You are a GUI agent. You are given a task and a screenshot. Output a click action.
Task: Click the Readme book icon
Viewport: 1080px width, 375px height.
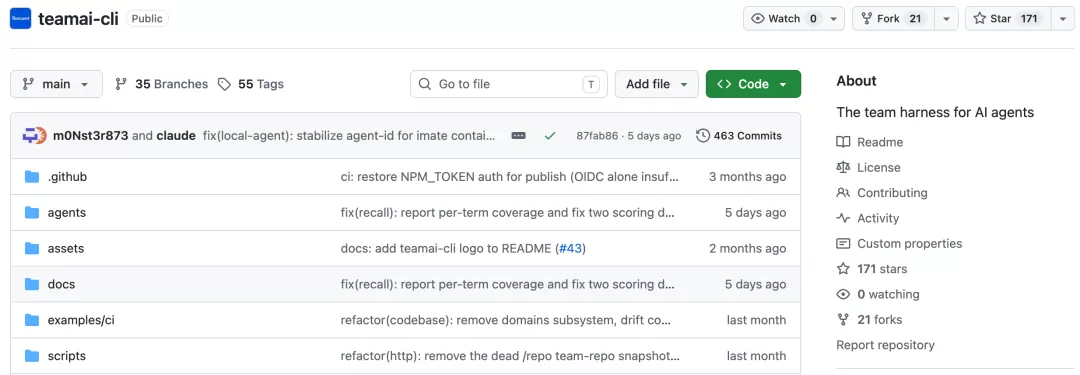coord(843,142)
